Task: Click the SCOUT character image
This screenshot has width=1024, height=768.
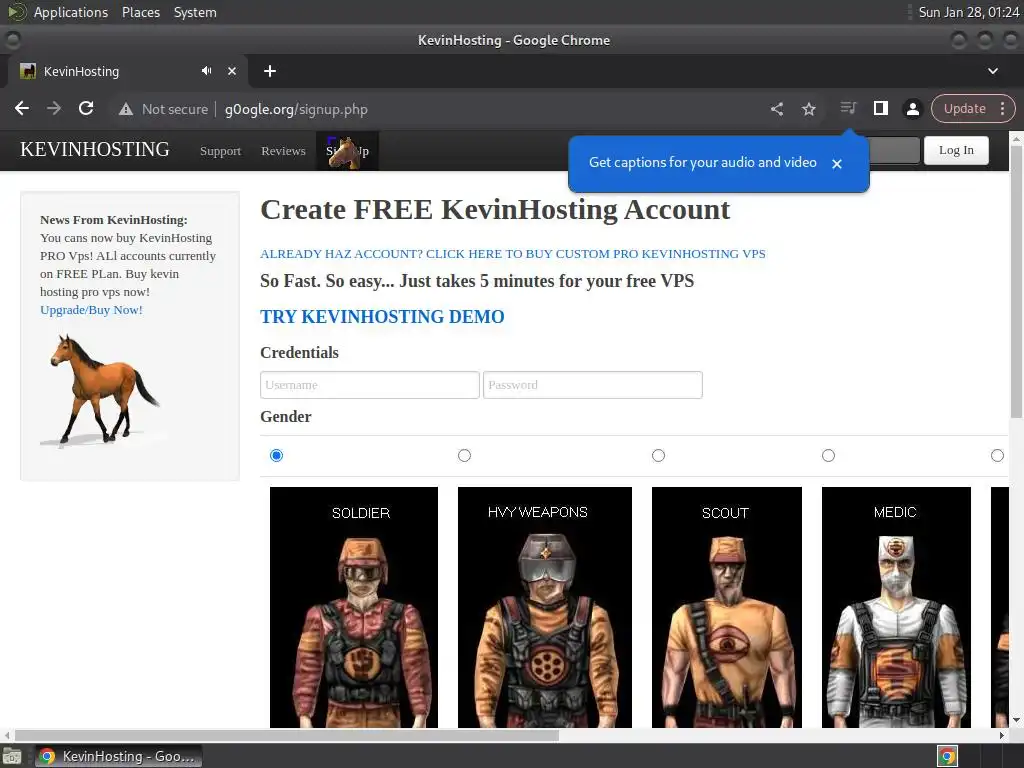Action: pyautogui.click(x=727, y=607)
